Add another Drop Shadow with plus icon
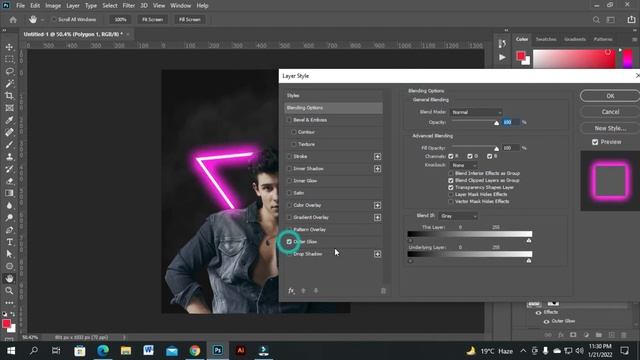The width and height of the screenshot is (640, 360). click(x=377, y=254)
